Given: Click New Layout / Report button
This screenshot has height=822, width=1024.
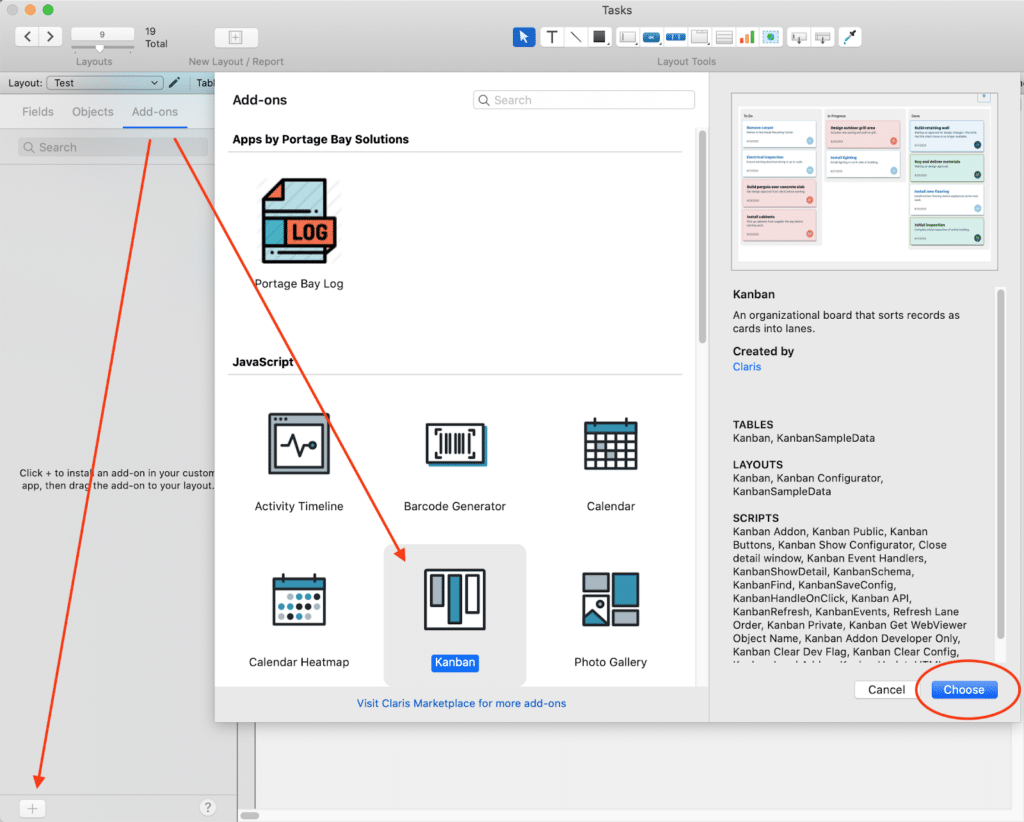Looking at the screenshot, I should [236, 37].
